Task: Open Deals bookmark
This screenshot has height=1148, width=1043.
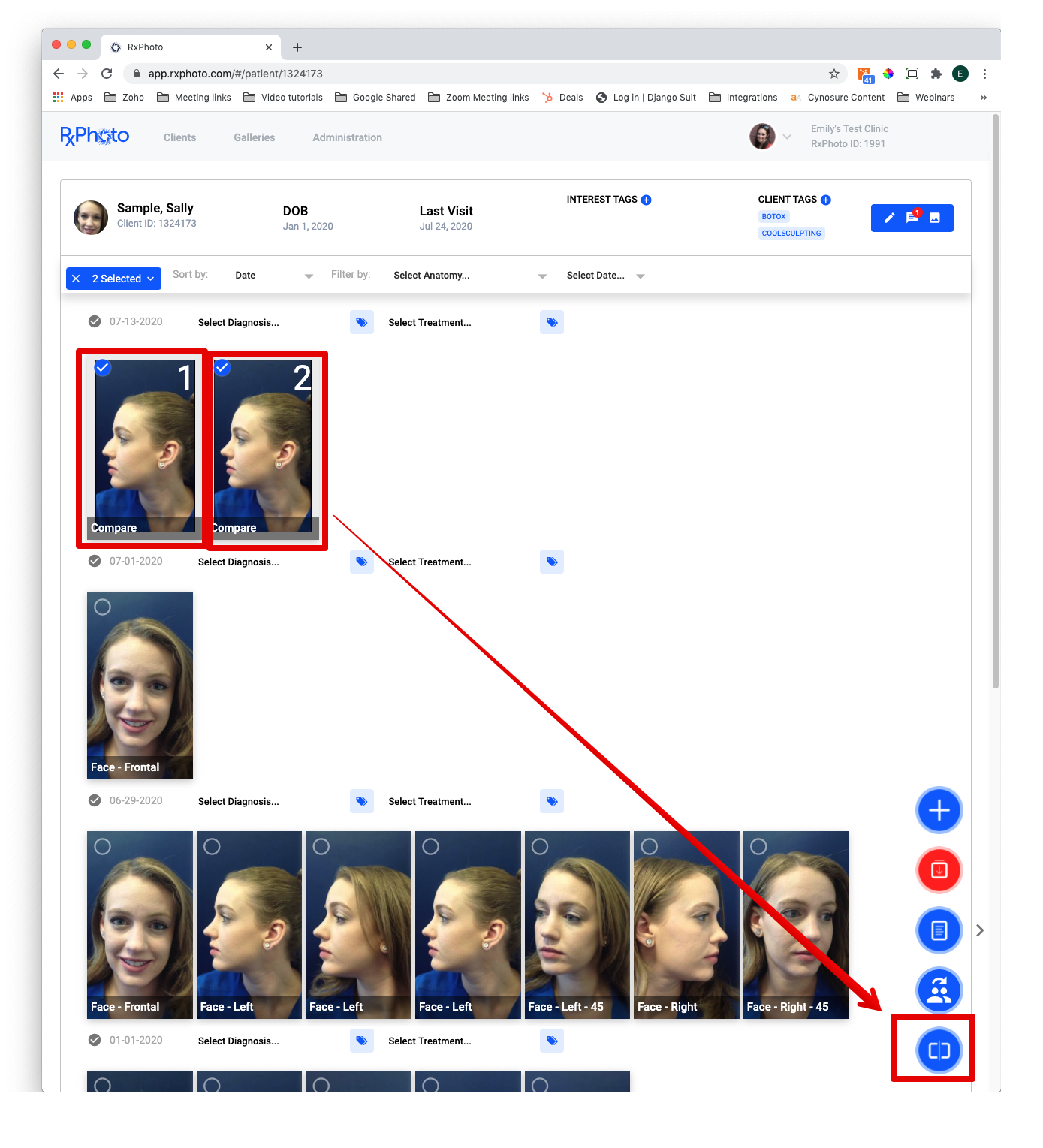Action: point(562,98)
